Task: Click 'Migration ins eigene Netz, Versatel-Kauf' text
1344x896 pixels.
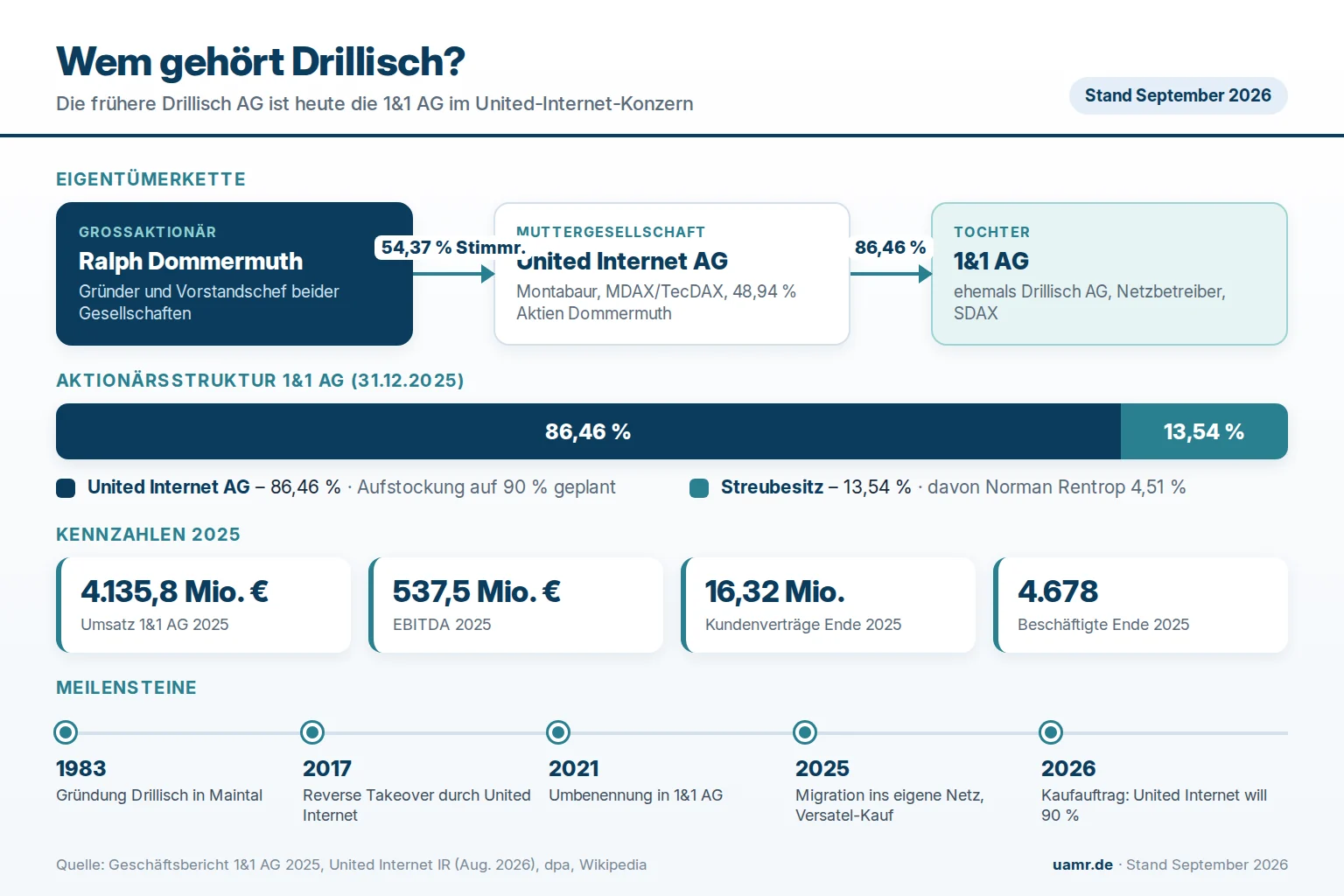Action: tap(890, 805)
